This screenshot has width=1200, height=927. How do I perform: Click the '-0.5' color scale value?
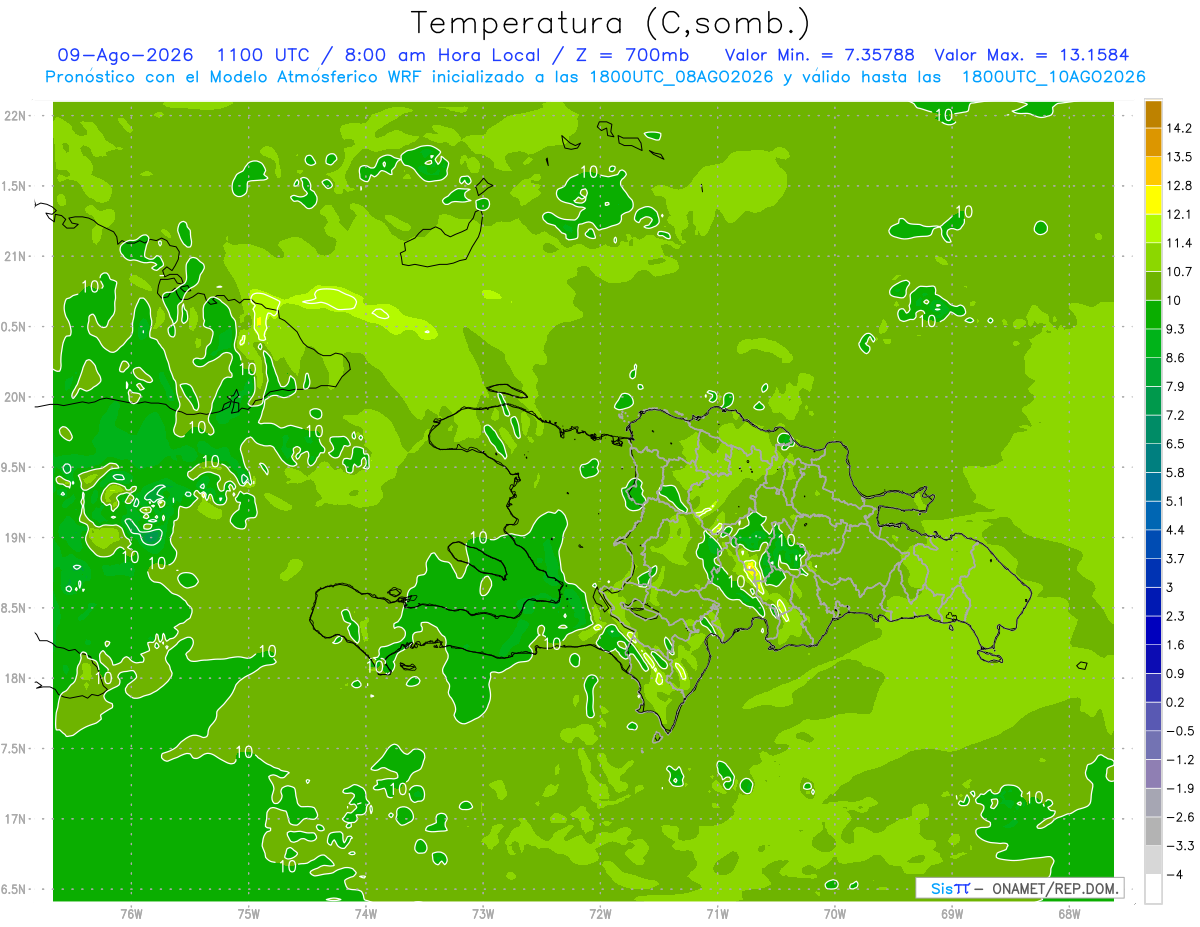(x=1180, y=731)
